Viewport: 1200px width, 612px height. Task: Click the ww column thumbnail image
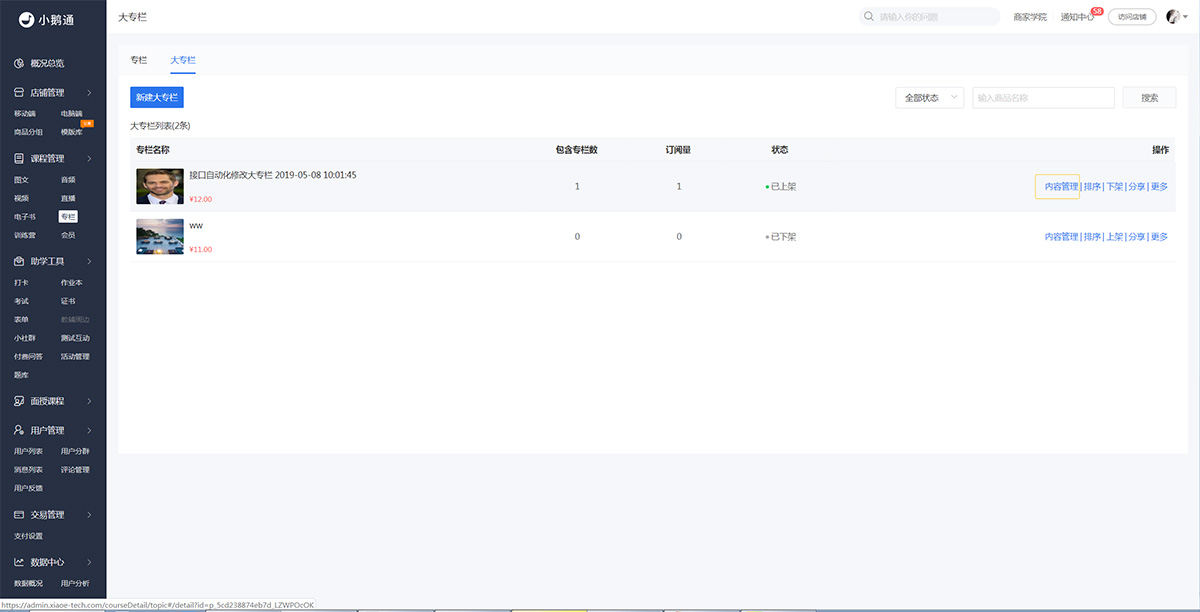point(160,237)
